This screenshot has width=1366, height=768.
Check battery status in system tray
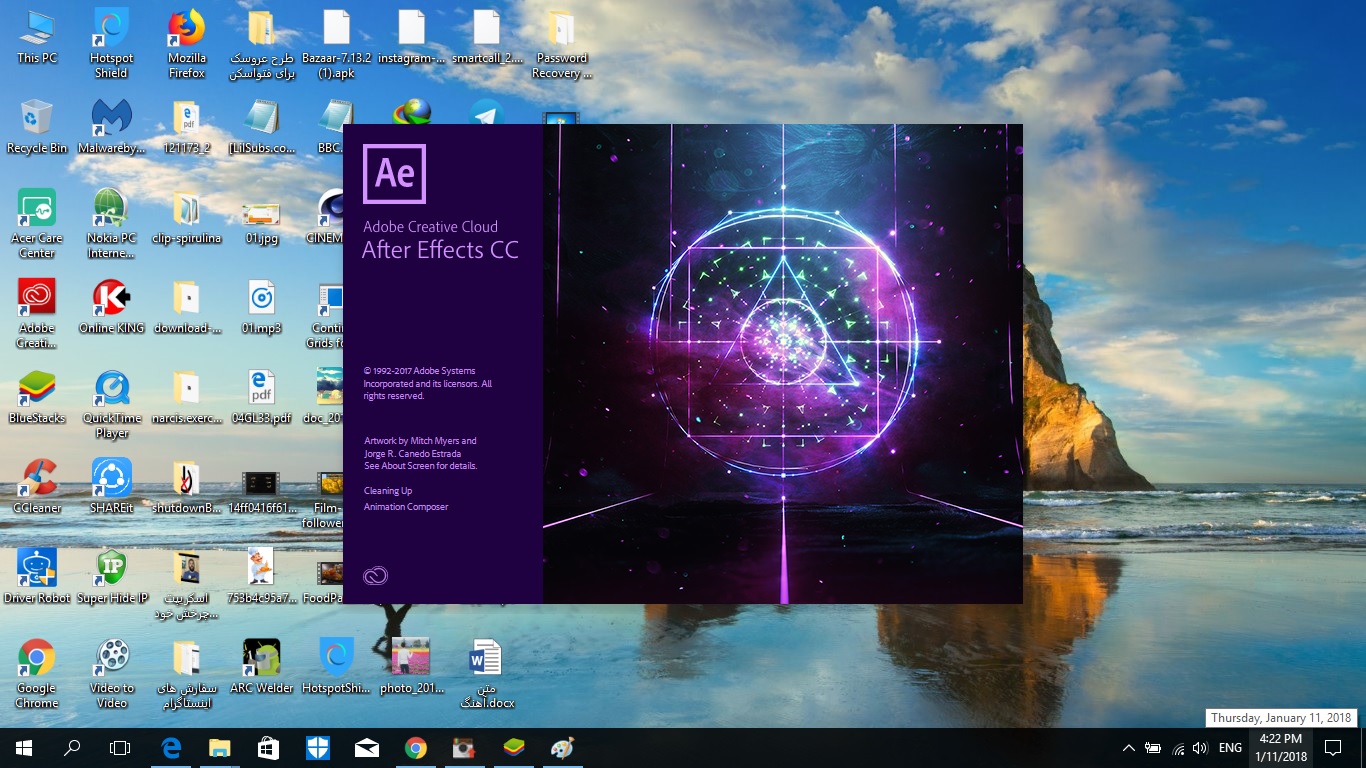(x=1153, y=748)
